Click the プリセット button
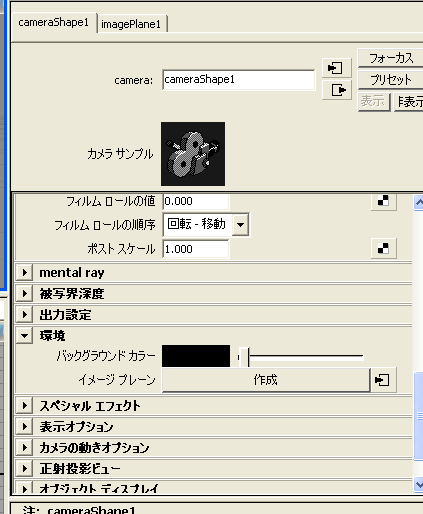 391,79
